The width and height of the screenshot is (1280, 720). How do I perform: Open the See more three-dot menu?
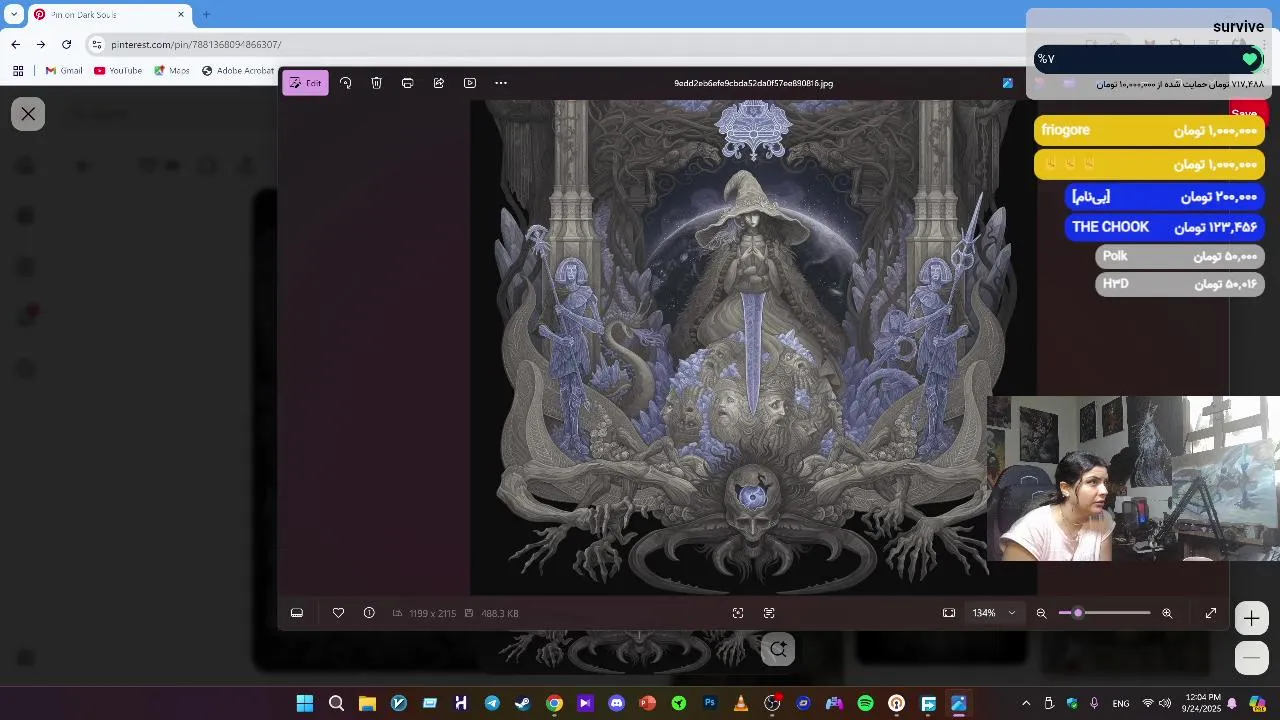[x=501, y=83]
